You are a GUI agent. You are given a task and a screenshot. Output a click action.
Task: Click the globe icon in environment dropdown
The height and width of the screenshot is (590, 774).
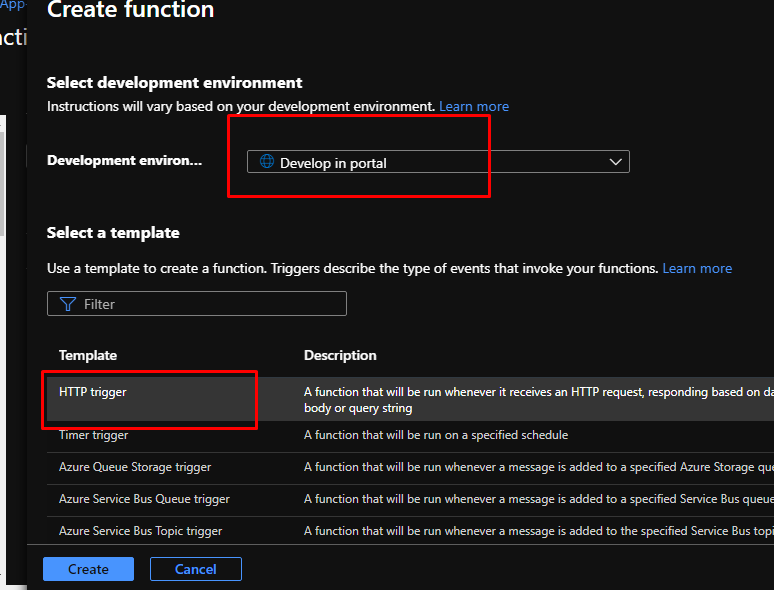(x=266, y=162)
